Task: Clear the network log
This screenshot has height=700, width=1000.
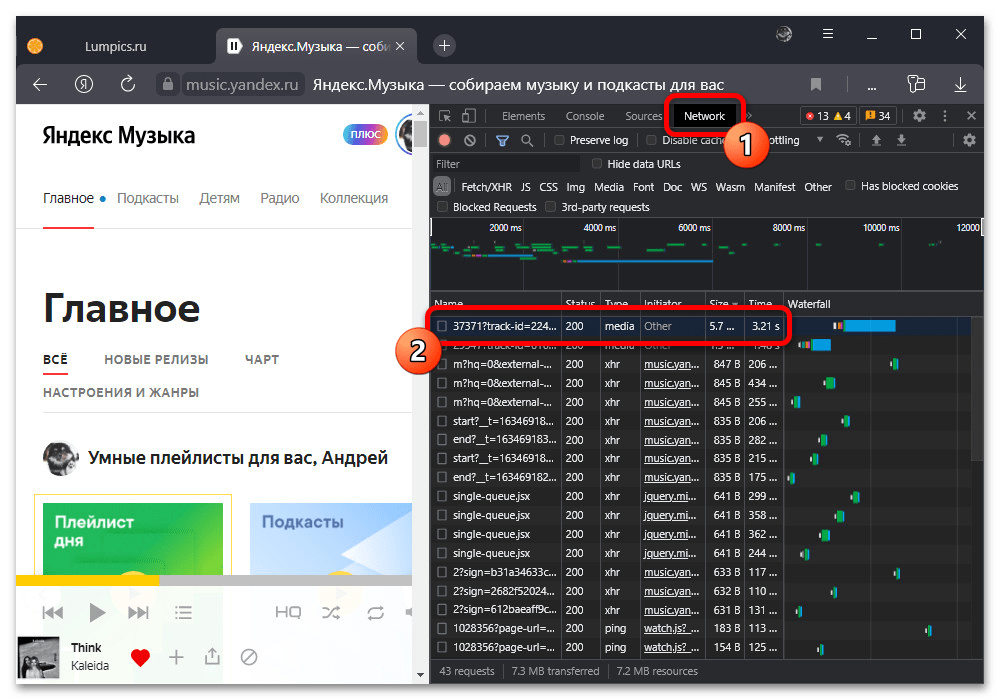Action: point(470,141)
